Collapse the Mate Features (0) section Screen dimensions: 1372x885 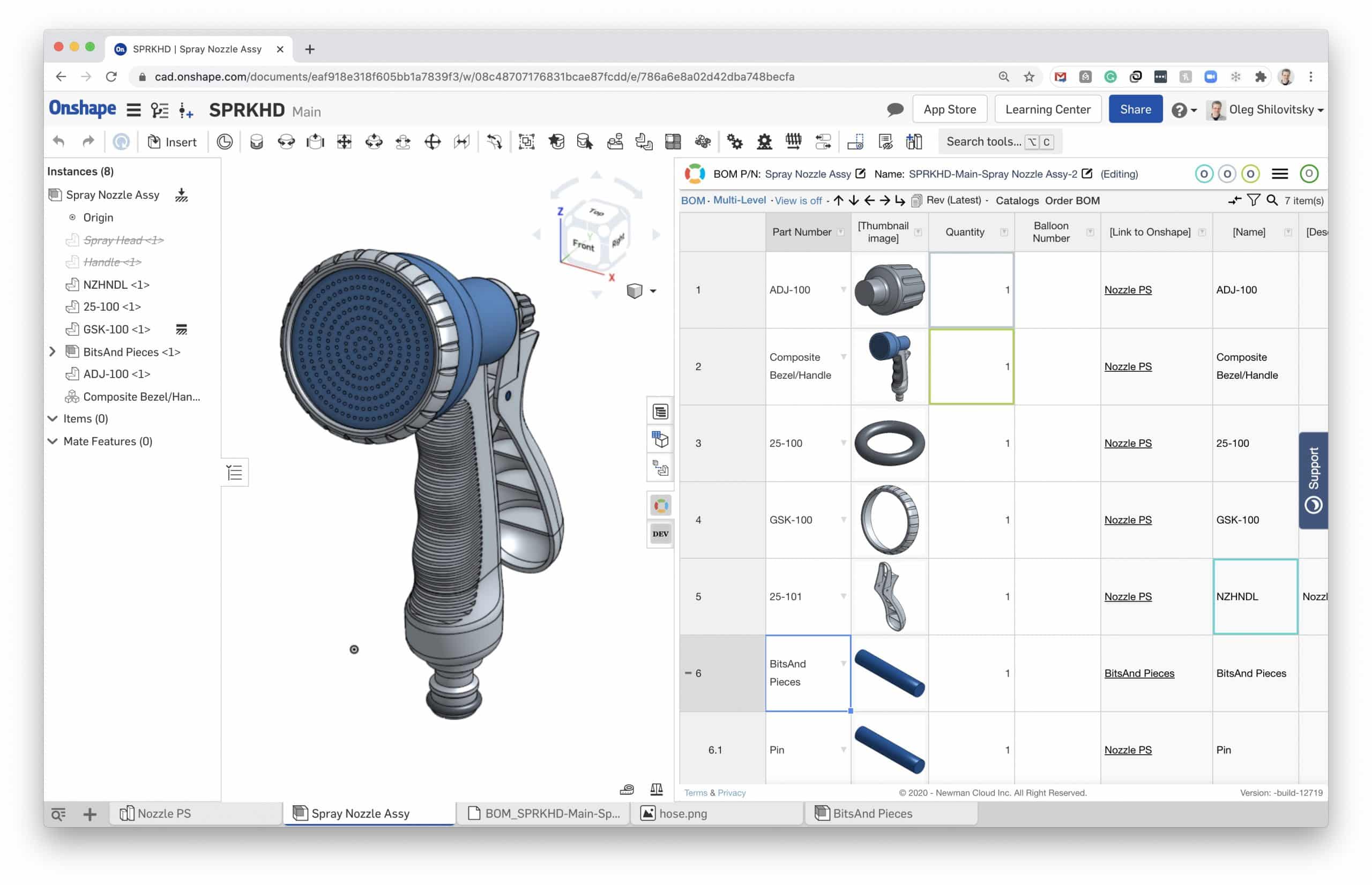53,441
